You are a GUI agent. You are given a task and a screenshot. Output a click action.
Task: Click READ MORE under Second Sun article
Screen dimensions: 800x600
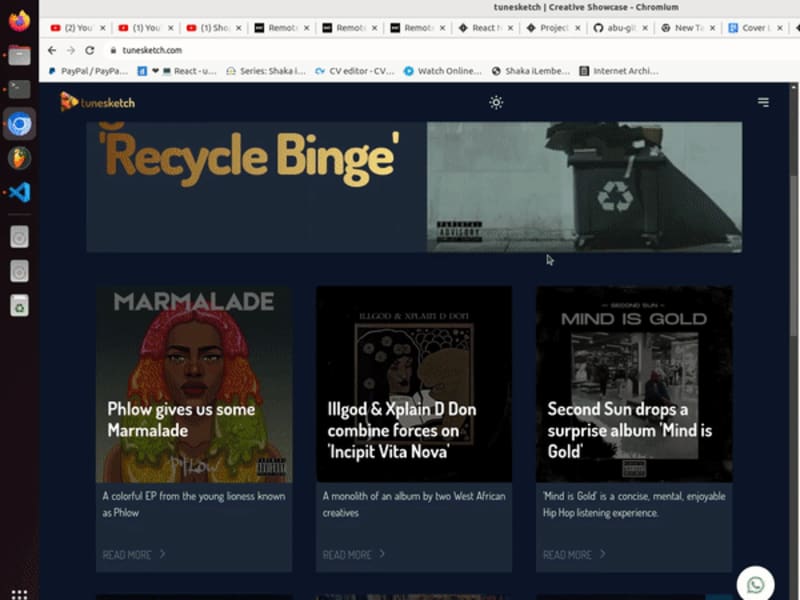click(567, 555)
